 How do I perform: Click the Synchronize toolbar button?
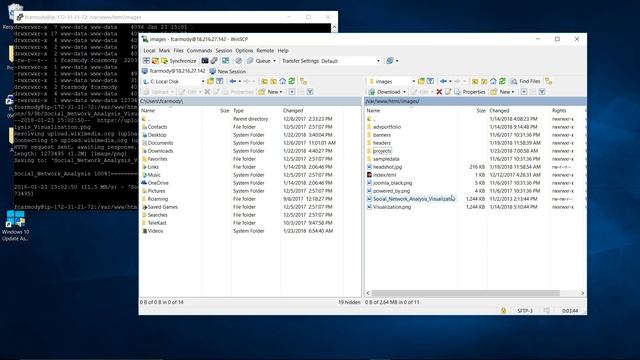179,61
